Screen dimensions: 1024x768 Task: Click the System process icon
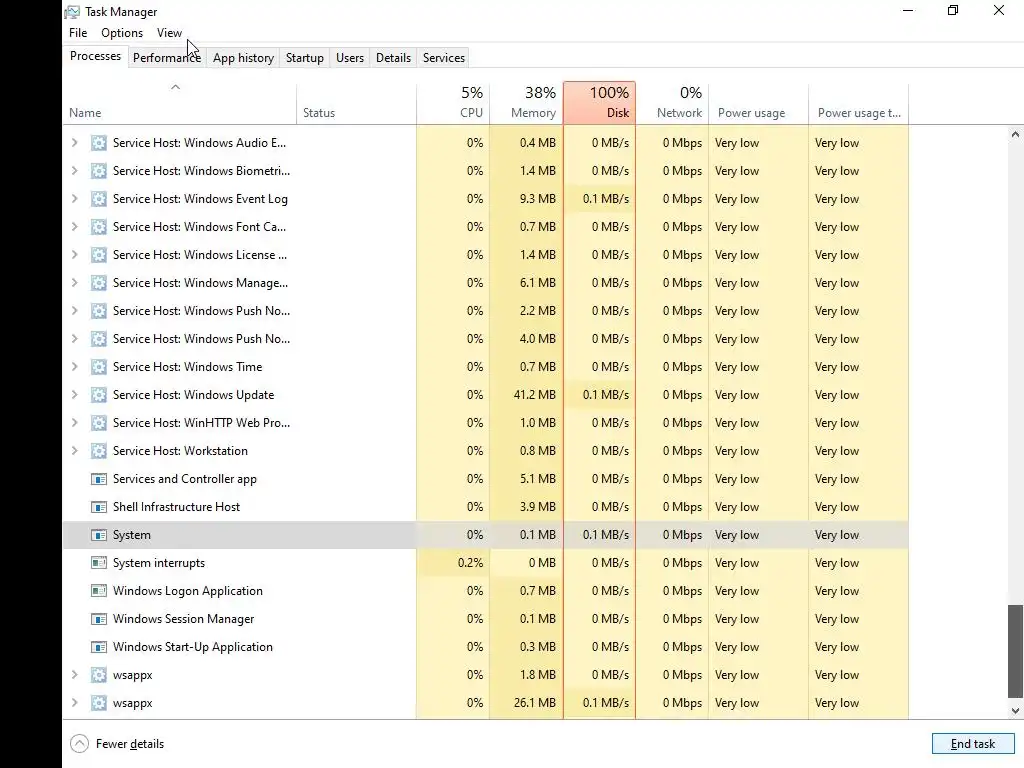(99, 536)
